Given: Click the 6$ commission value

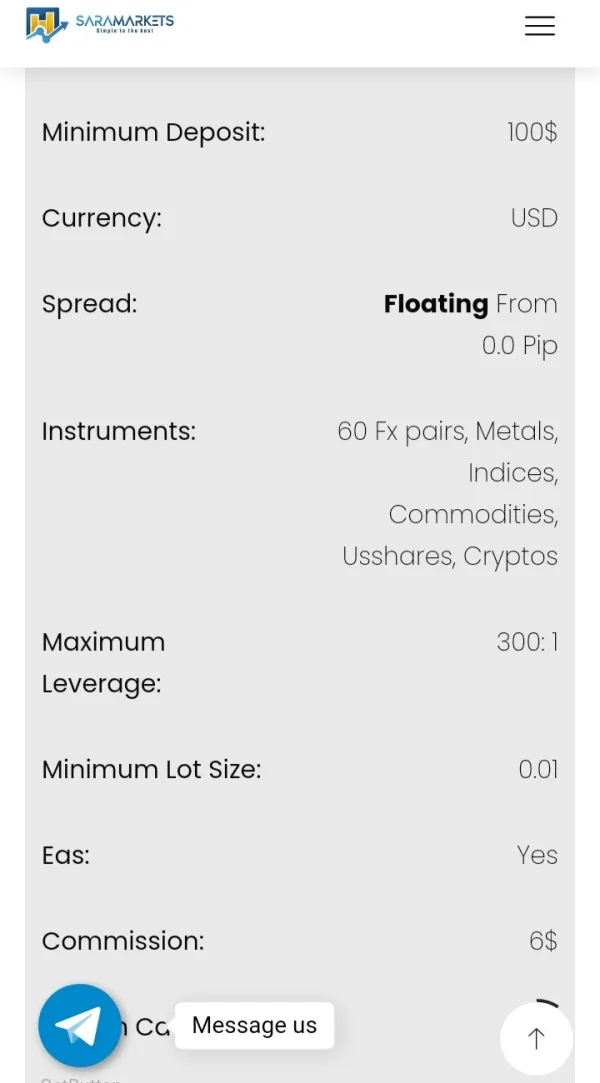Looking at the screenshot, I should click(x=543, y=941).
